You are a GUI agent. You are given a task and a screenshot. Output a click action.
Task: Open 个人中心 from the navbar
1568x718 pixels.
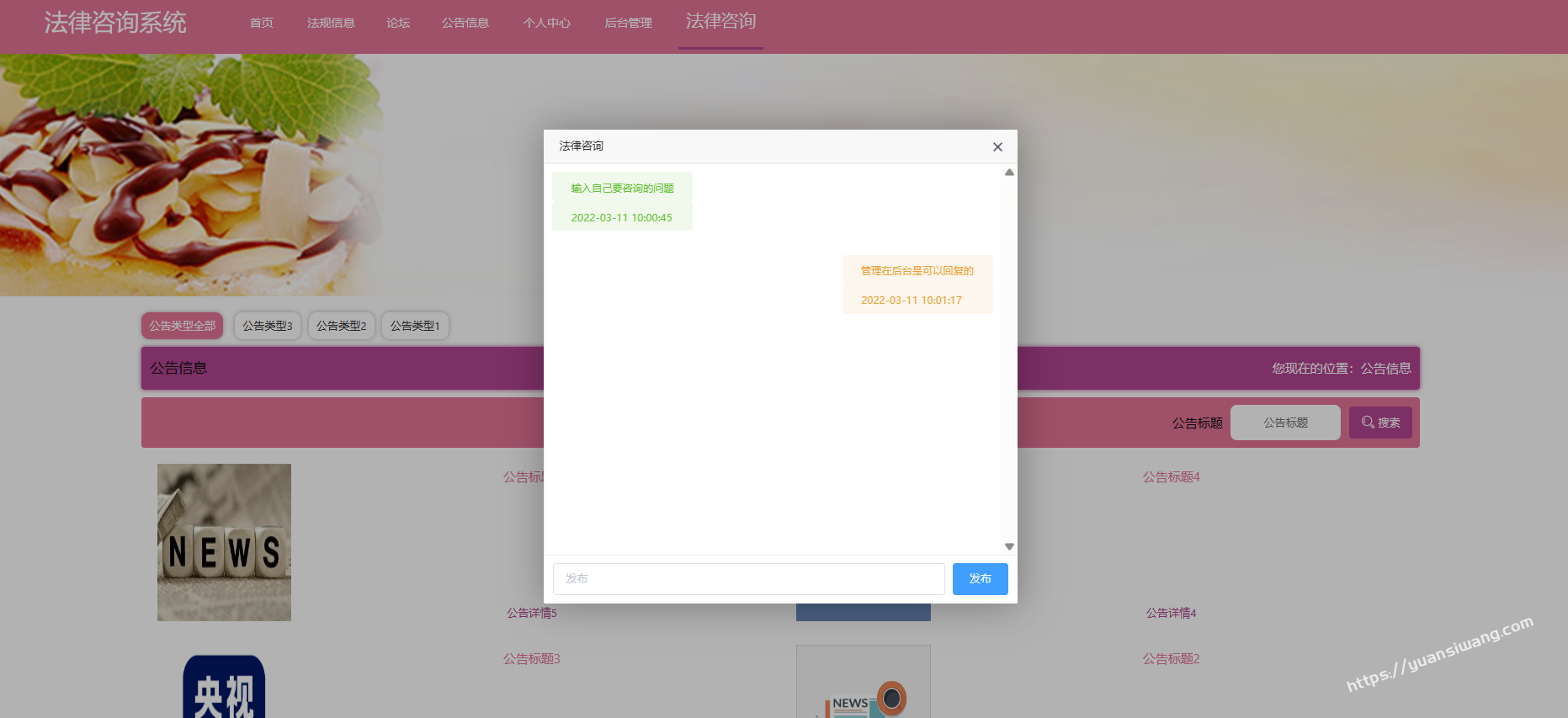[547, 23]
